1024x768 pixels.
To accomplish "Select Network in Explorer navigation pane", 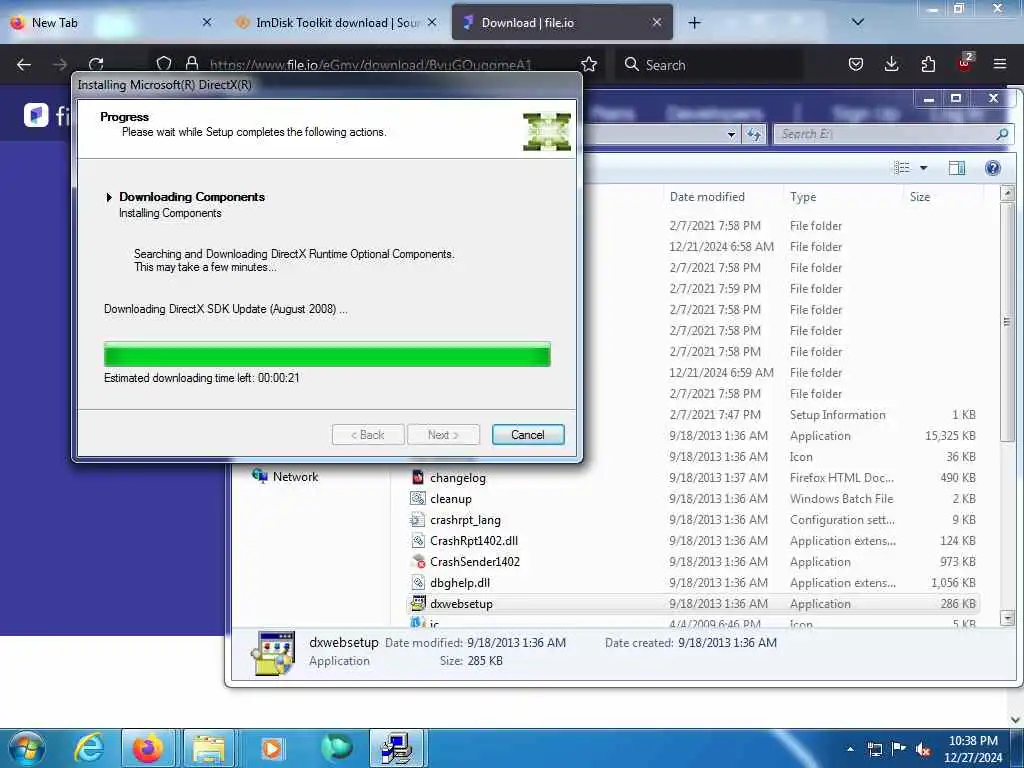I will coord(285,477).
